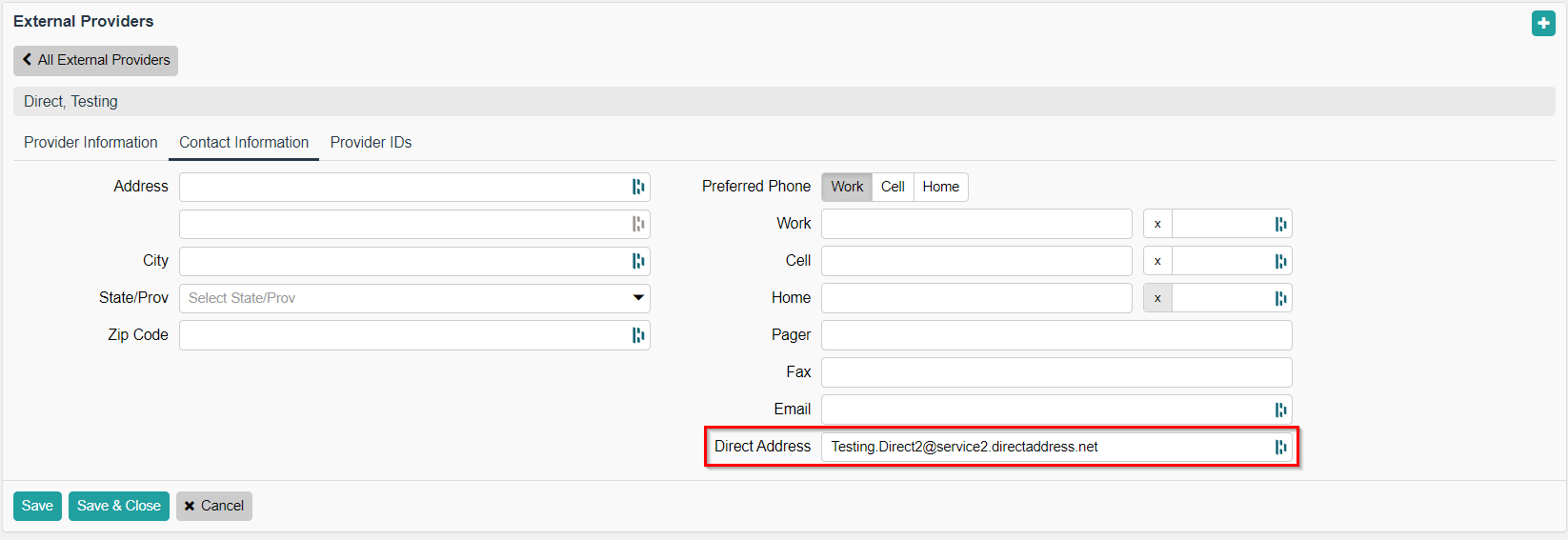Viewport: 1568px width, 540px height.
Task: Open the Contact Information tab
Action: pyautogui.click(x=244, y=143)
